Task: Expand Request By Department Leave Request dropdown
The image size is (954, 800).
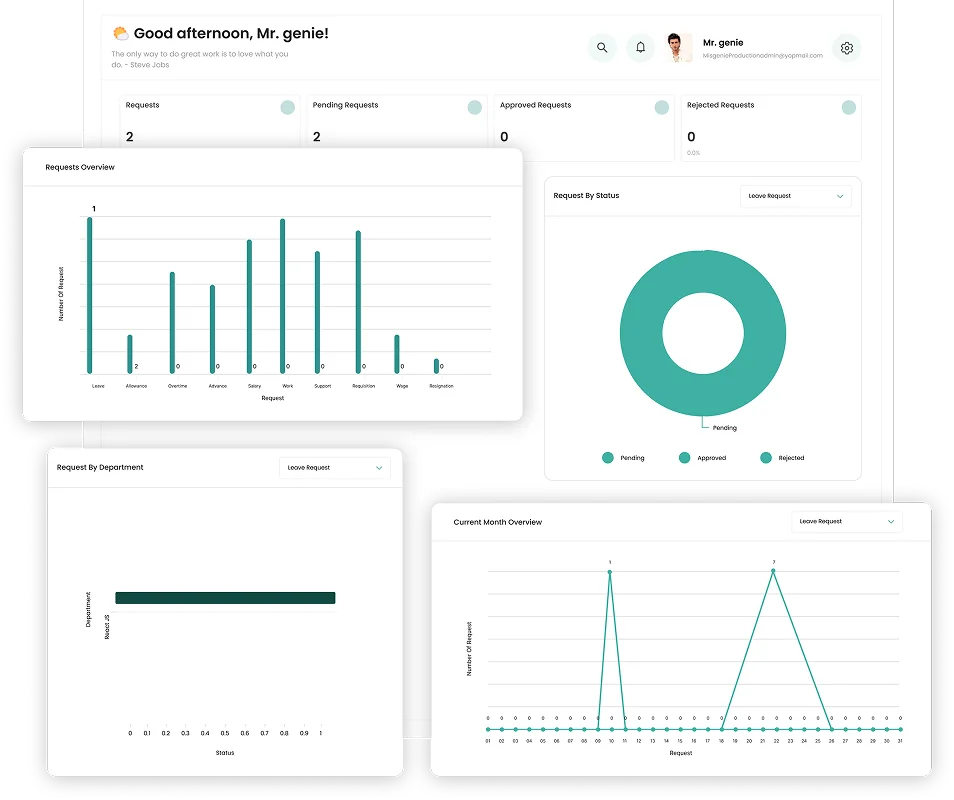Action: [334, 467]
